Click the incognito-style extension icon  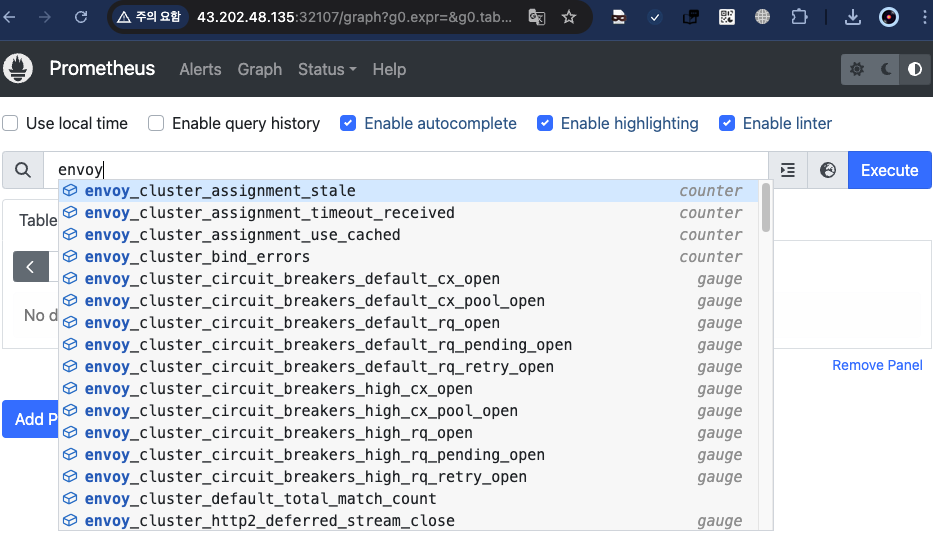coord(619,17)
